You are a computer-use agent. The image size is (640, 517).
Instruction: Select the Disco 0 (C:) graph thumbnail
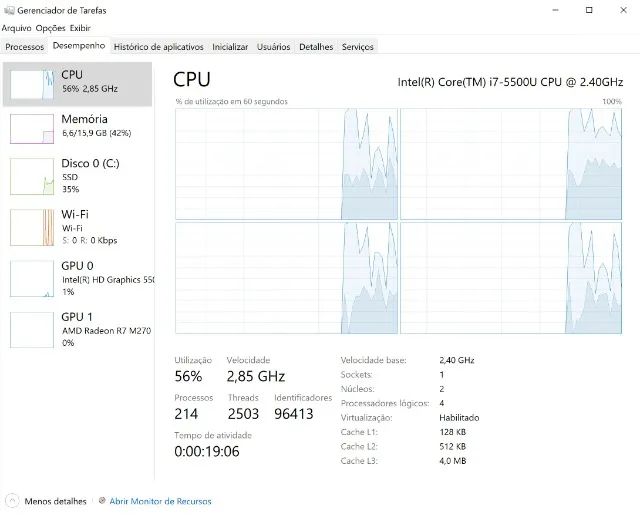click(x=31, y=176)
